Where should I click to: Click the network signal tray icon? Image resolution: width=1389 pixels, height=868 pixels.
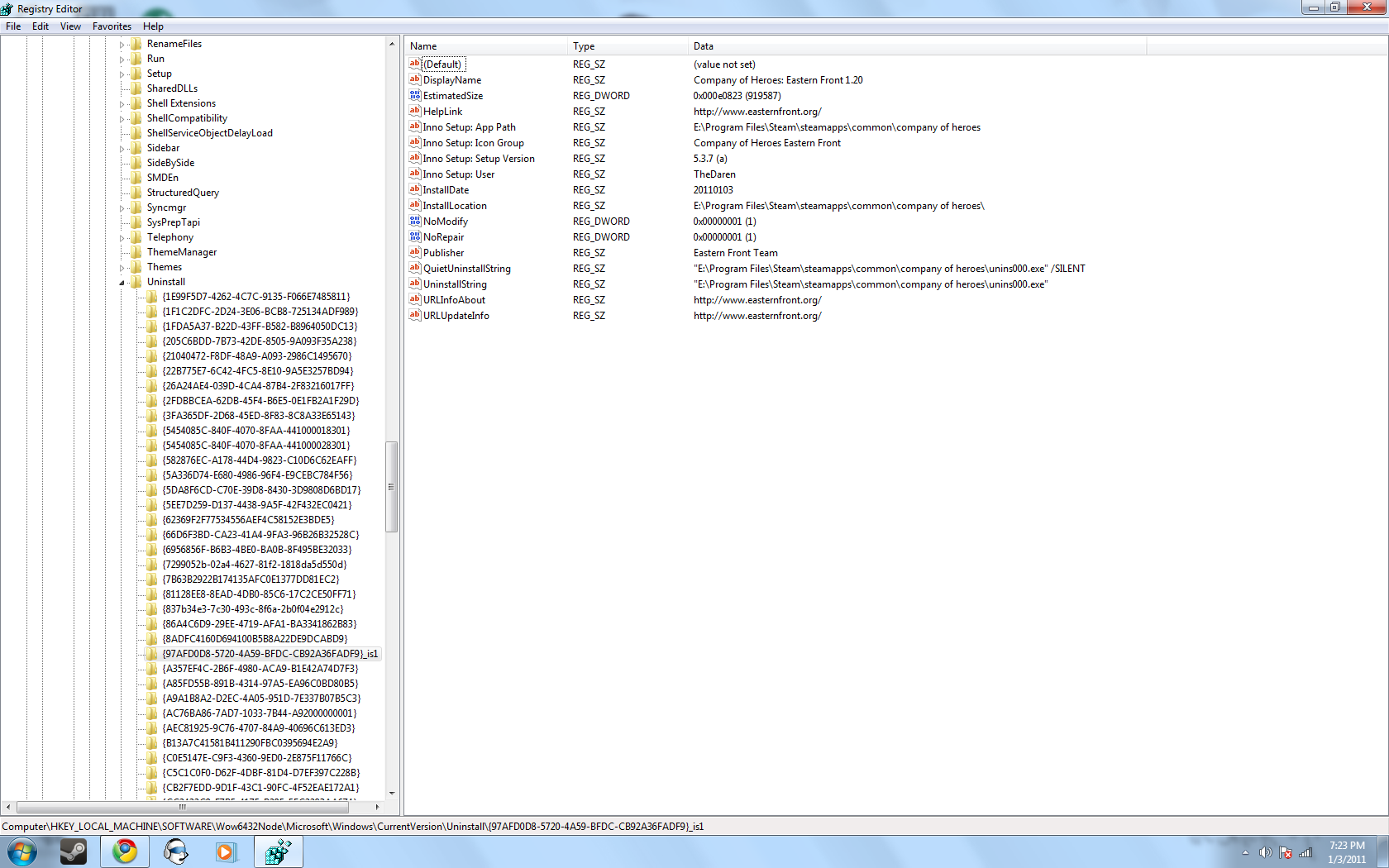[1305, 852]
